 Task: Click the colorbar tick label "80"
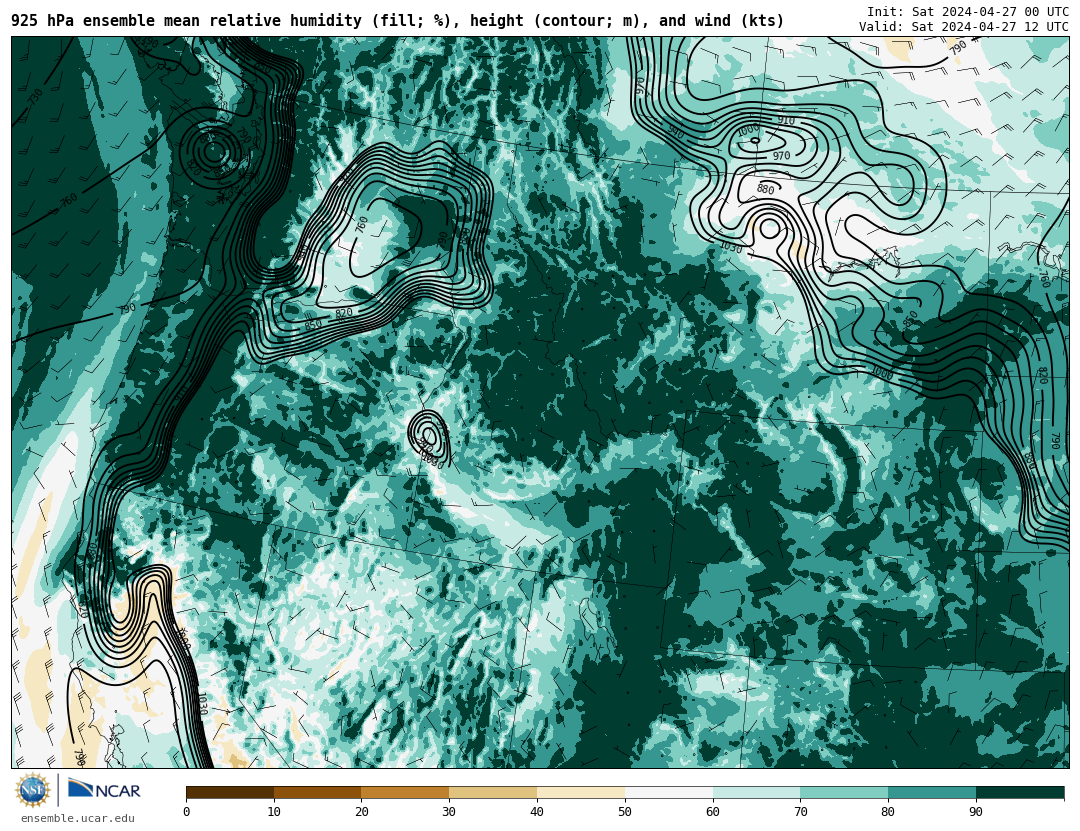tap(889, 812)
